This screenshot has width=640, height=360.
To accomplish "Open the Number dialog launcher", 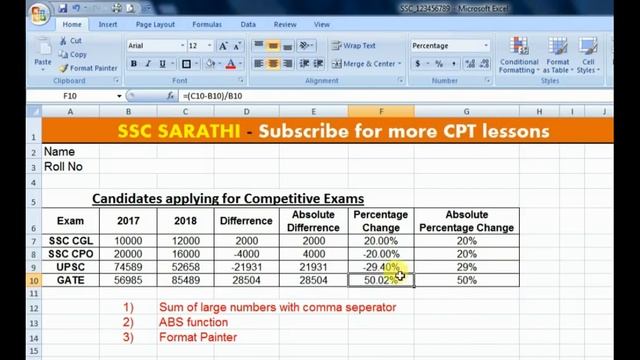I will coord(487,81).
